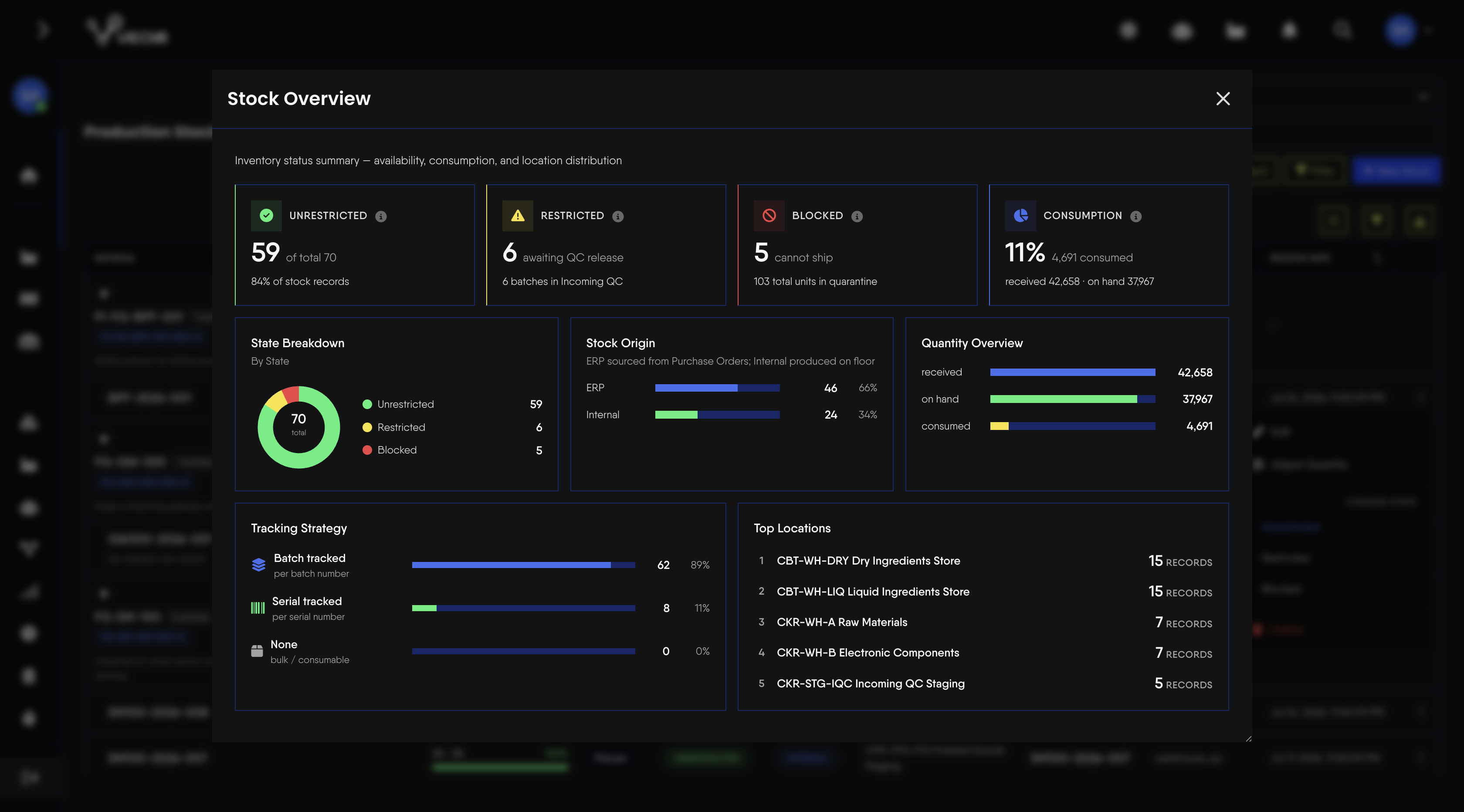Image resolution: width=1464 pixels, height=812 pixels.
Task: Click the yellow Restricted warning icon
Action: [517, 215]
